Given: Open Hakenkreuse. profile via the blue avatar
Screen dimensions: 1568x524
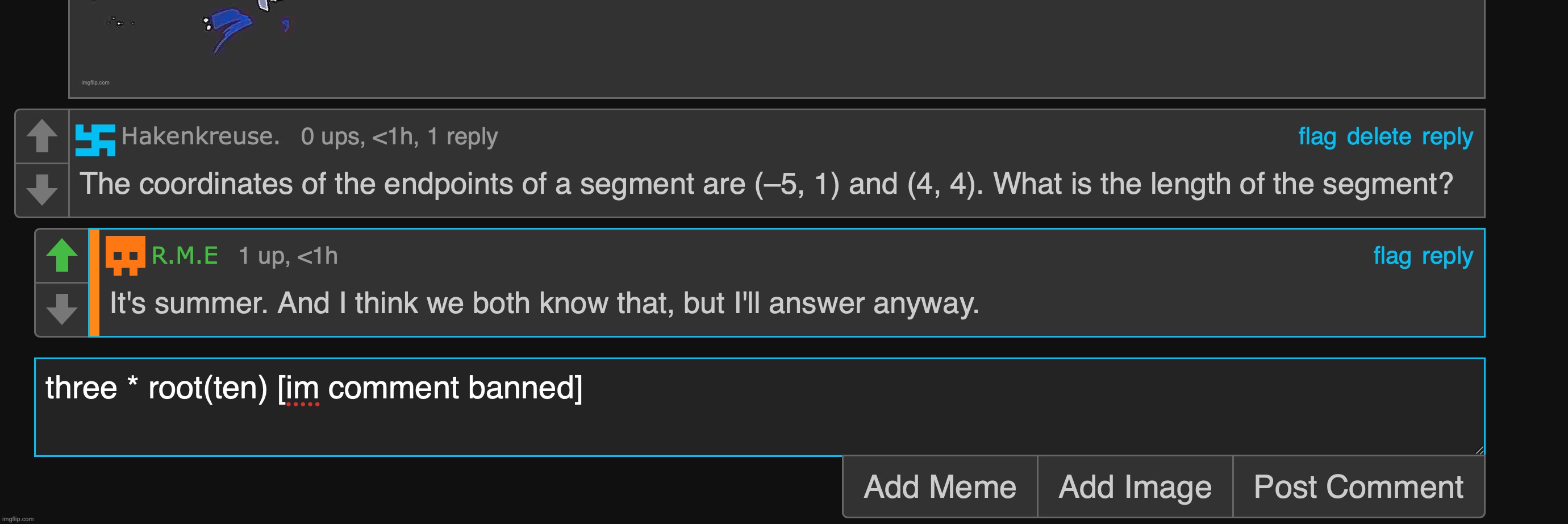Looking at the screenshot, I should pos(95,140).
